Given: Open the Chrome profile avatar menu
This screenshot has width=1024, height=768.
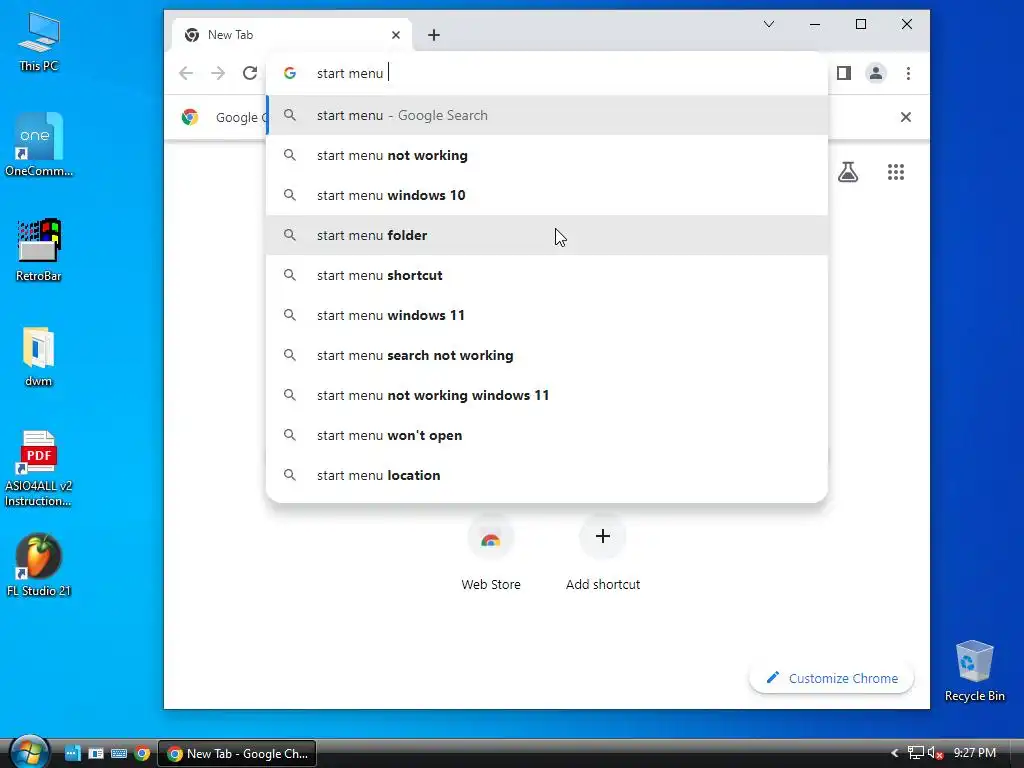Looking at the screenshot, I should point(876,73).
